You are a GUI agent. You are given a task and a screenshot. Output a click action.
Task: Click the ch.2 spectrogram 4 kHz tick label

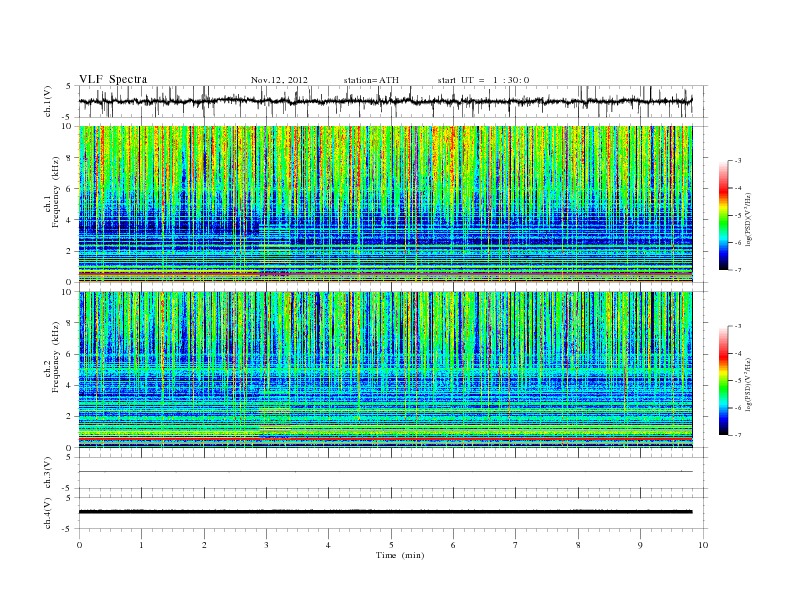[70, 386]
